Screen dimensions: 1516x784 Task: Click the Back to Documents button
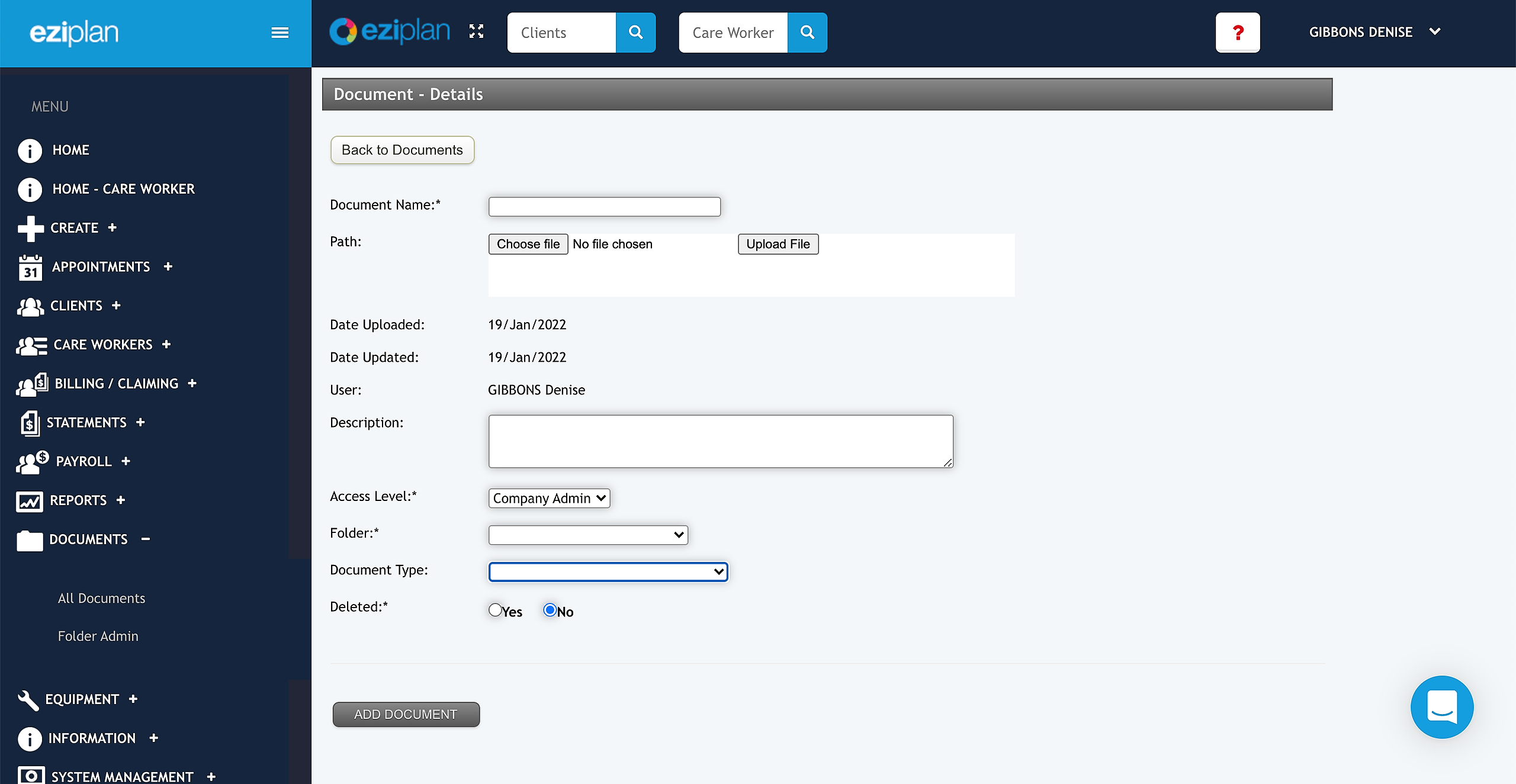tap(402, 150)
